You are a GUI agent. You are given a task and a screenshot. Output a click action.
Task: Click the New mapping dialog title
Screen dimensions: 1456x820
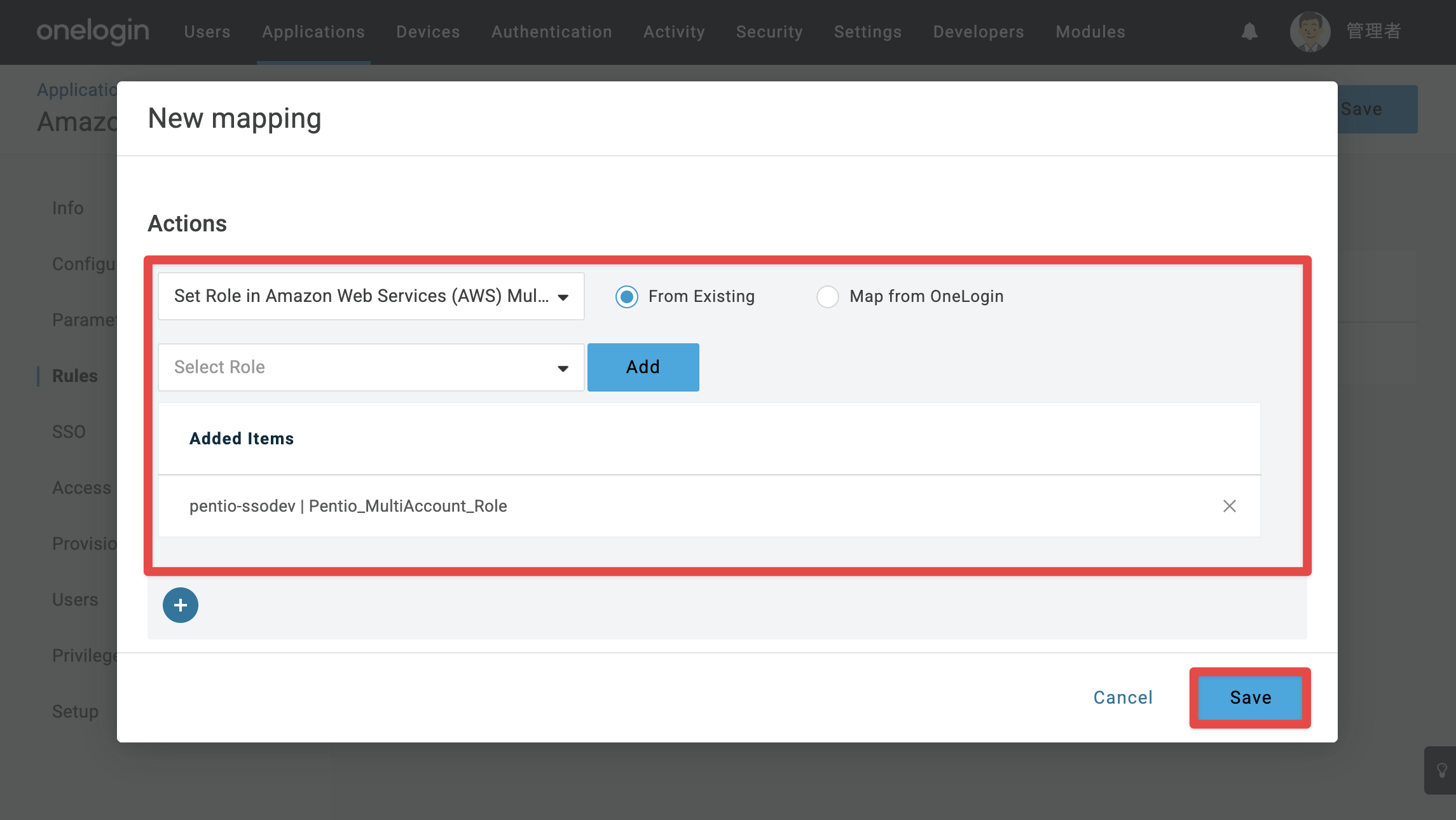click(235, 119)
